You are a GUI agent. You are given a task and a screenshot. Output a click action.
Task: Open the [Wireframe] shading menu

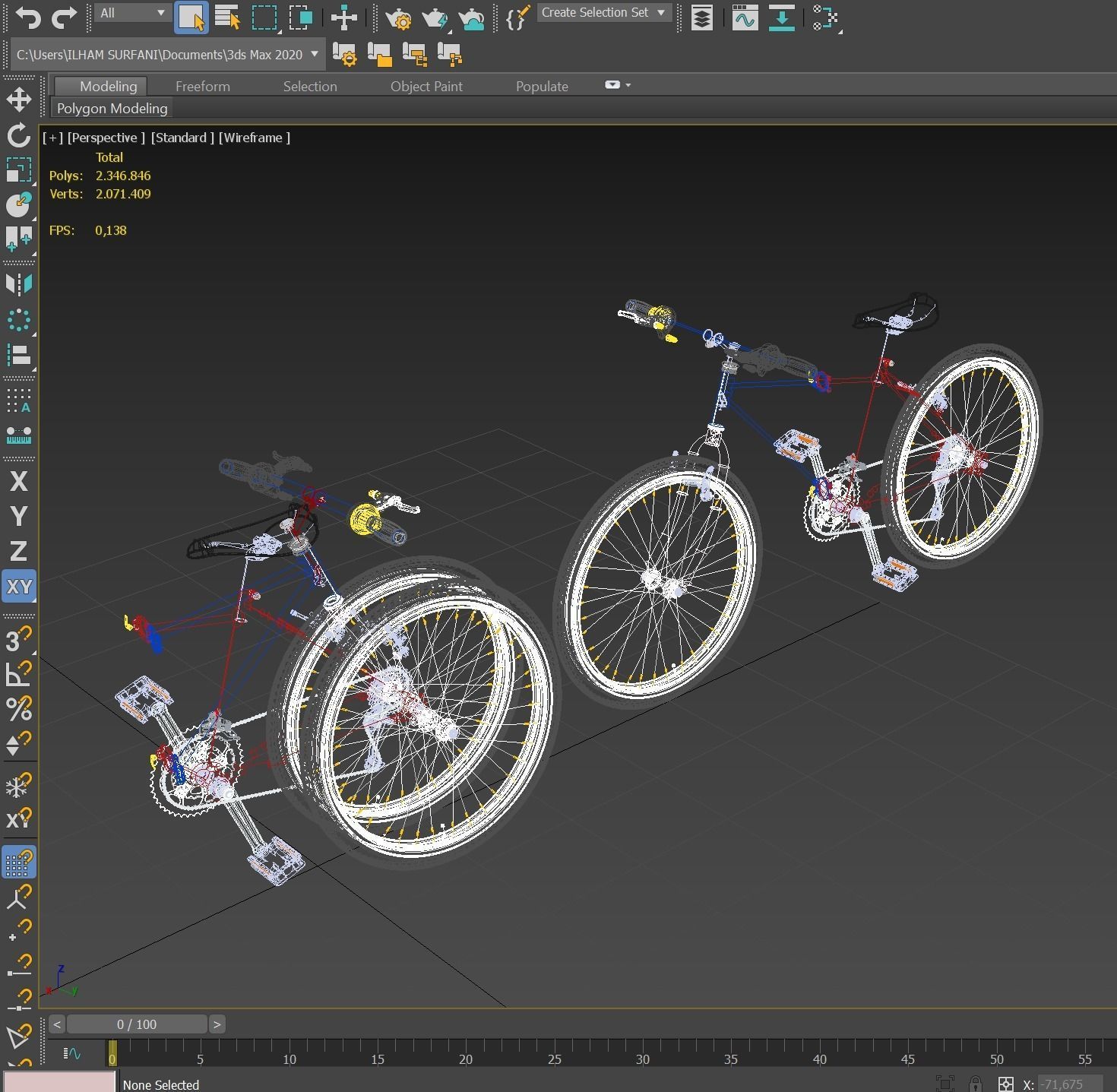(255, 138)
